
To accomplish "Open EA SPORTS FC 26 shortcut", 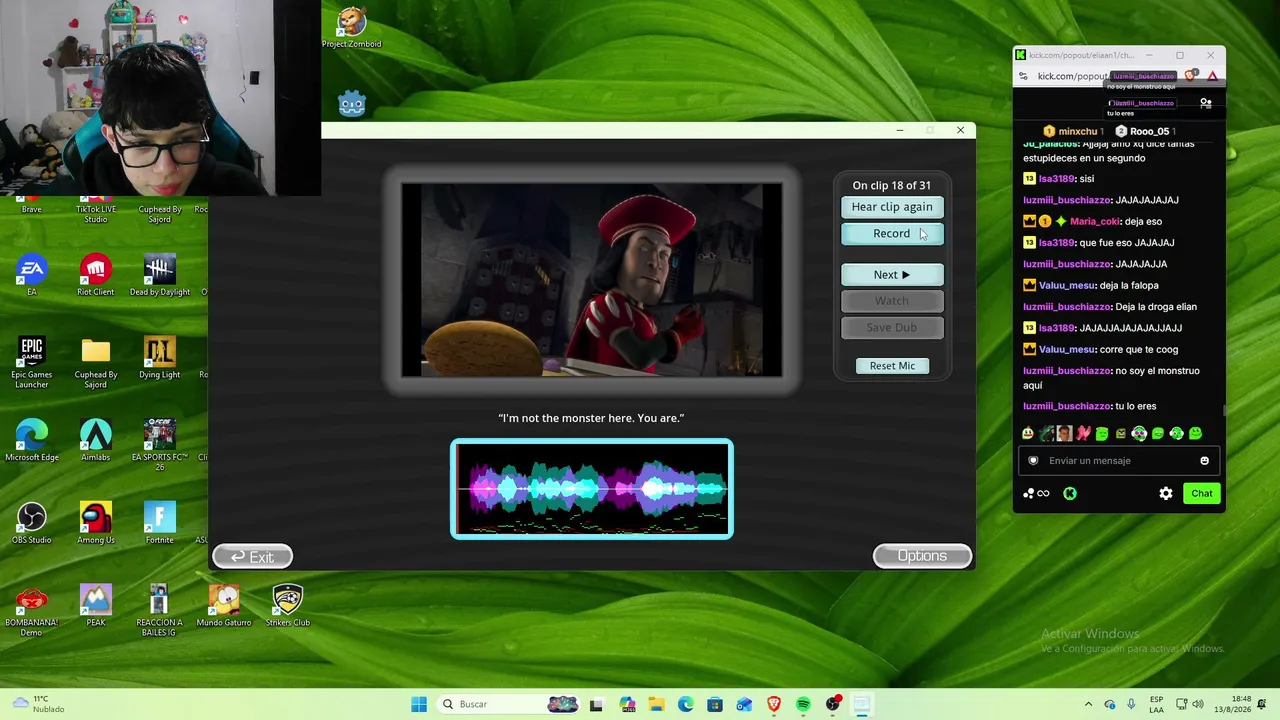I will (160, 446).
